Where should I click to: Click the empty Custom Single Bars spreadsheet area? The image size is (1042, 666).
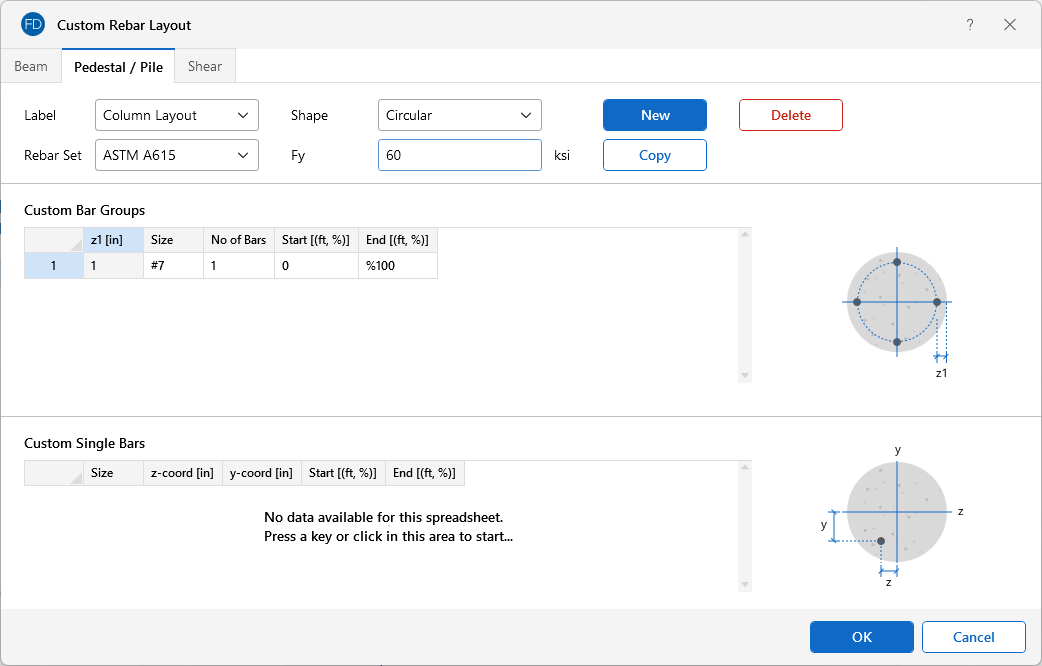pos(388,527)
